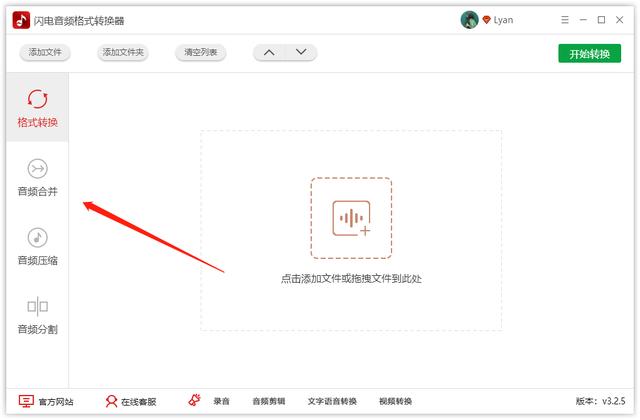Click the app logo icon

(x=21, y=20)
